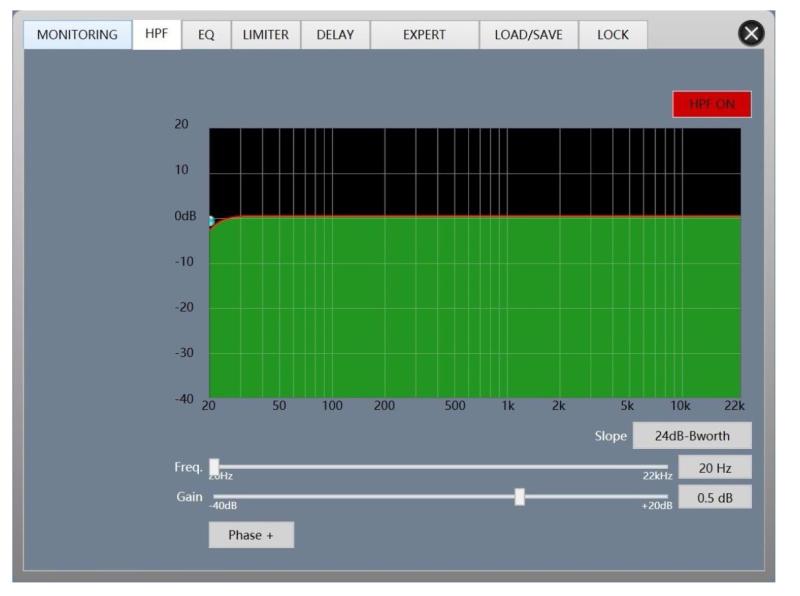This screenshot has height=596, width=800.
Task: Close the HPF settings window
Action: [x=750, y=34]
